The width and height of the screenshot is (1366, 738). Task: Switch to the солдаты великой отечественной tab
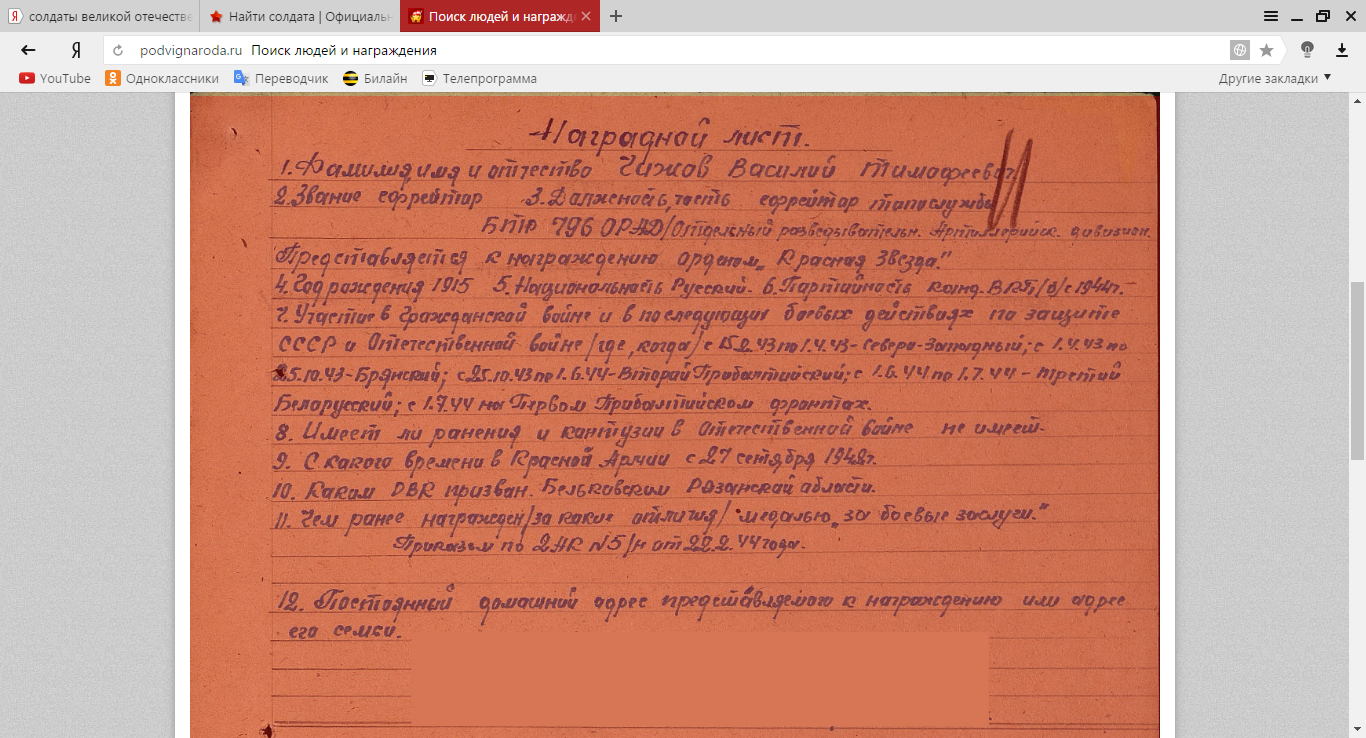point(100,17)
